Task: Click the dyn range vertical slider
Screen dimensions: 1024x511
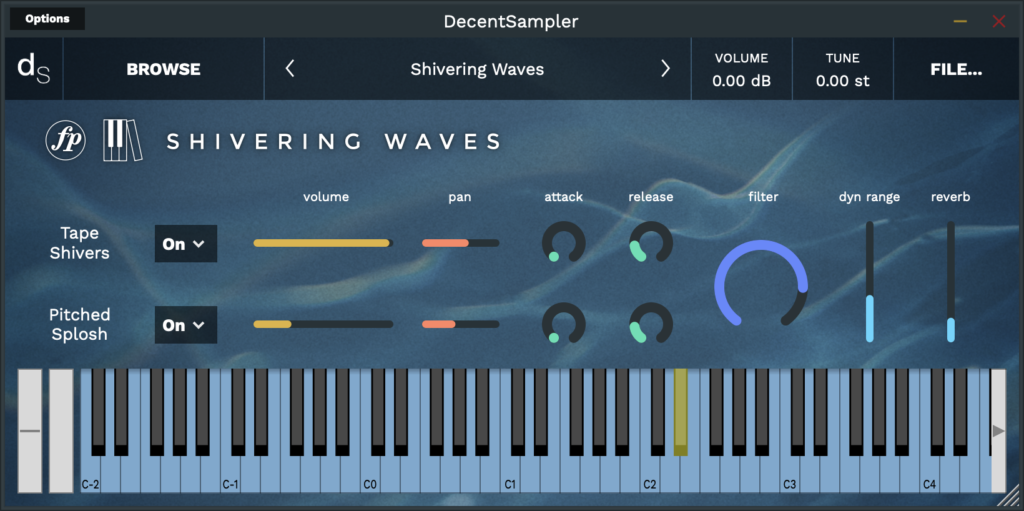Action: (869, 281)
